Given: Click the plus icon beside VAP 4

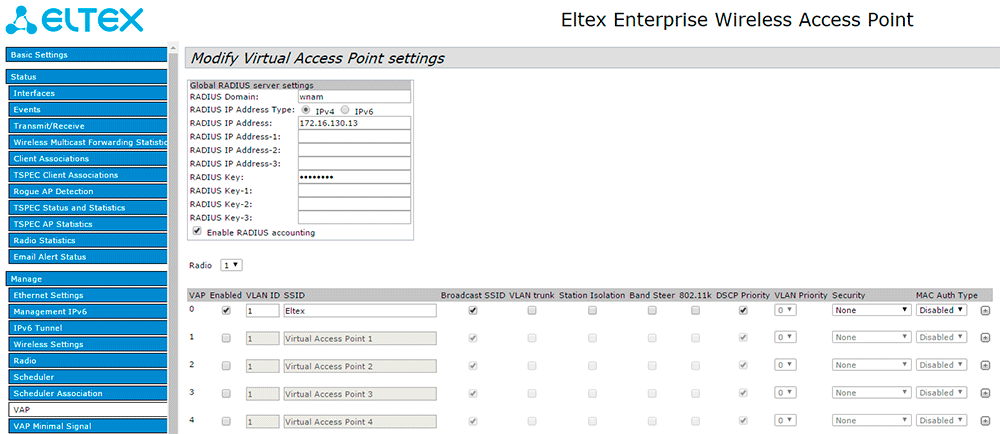Looking at the screenshot, I should (x=985, y=421).
